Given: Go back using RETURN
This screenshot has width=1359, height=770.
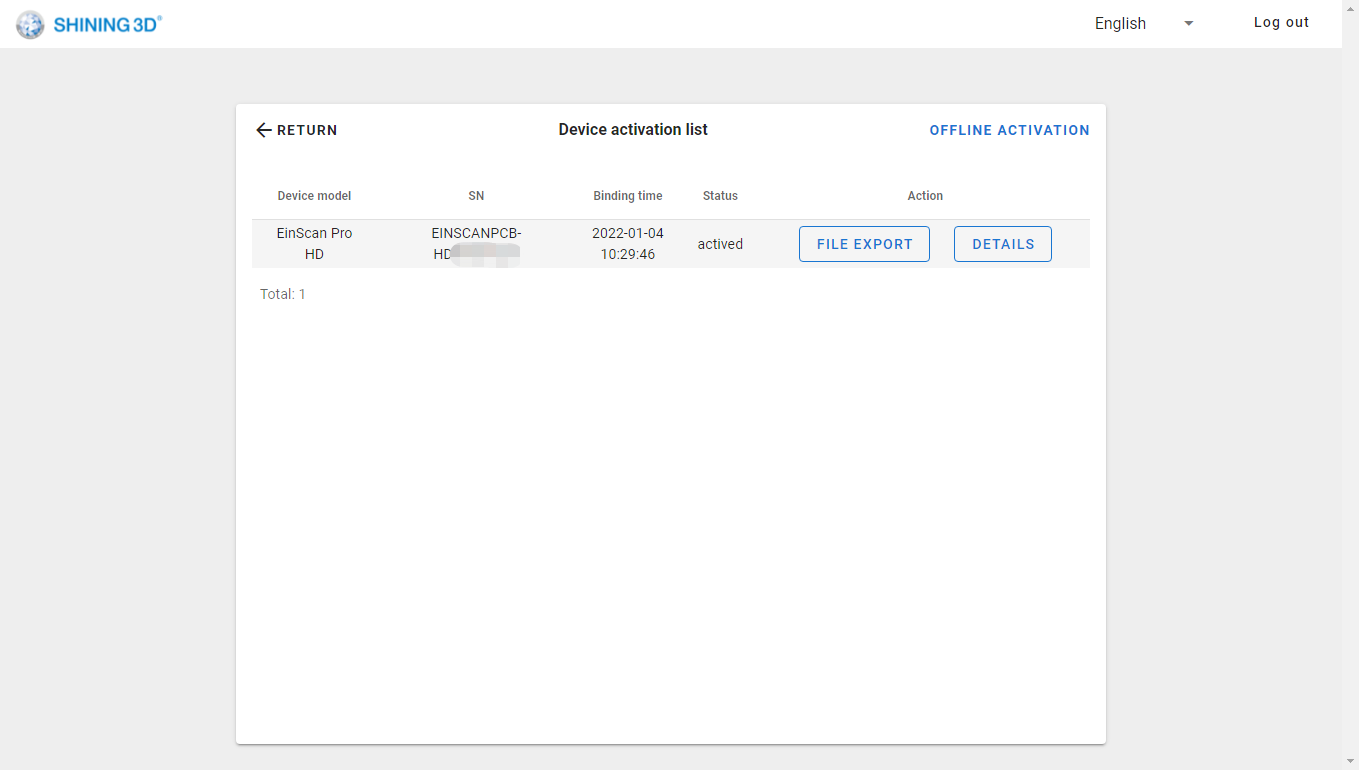Looking at the screenshot, I should (297, 130).
